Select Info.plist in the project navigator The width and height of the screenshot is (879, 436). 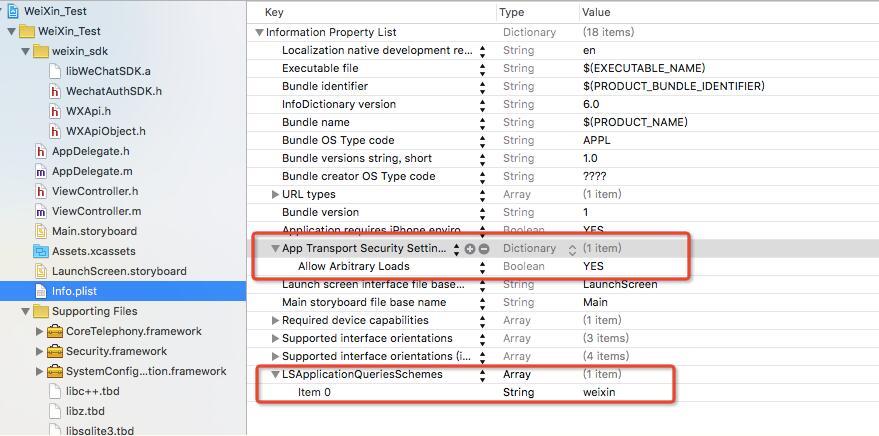(76, 291)
